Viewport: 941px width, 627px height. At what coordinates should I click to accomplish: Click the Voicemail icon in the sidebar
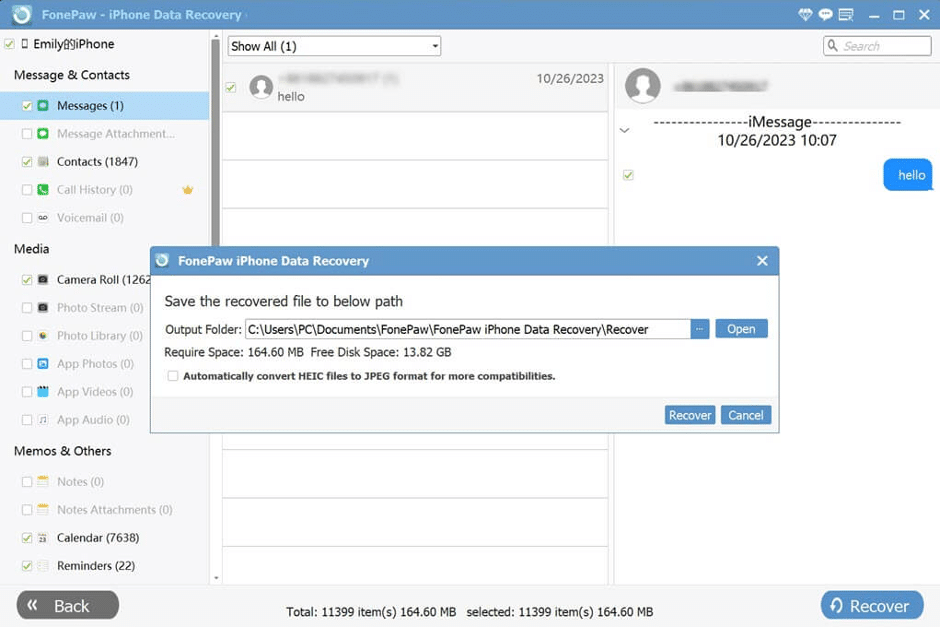[41, 217]
